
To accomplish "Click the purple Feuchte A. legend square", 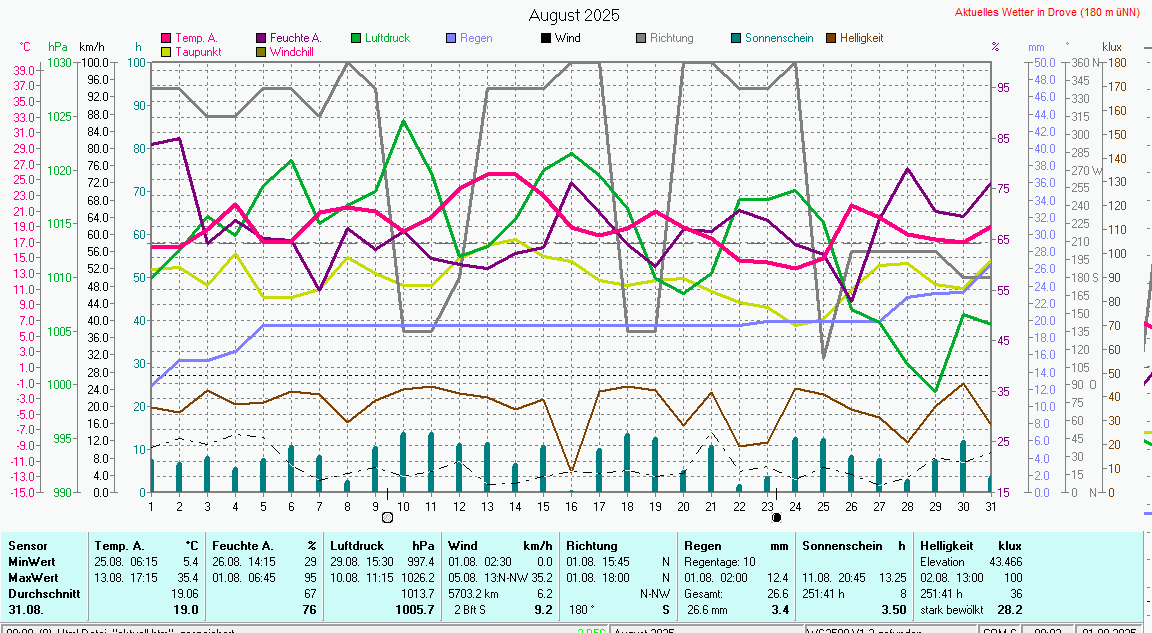I will pos(262,38).
